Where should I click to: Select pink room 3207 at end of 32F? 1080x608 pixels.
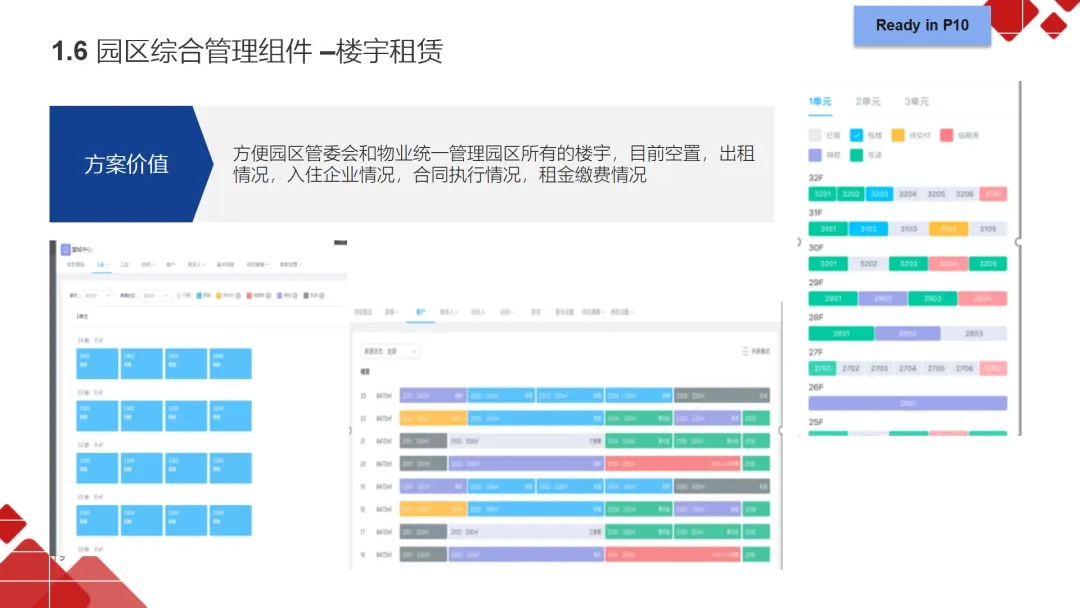click(993, 194)
